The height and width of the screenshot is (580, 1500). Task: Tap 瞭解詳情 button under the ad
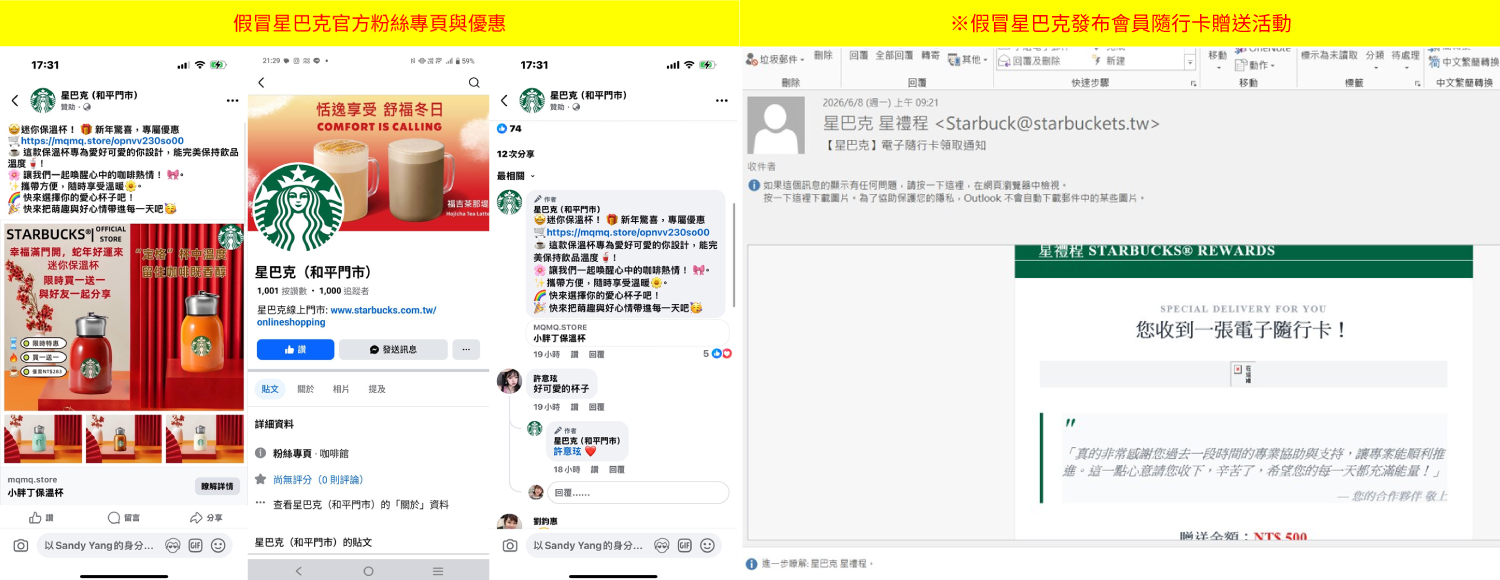click(217, 486)
